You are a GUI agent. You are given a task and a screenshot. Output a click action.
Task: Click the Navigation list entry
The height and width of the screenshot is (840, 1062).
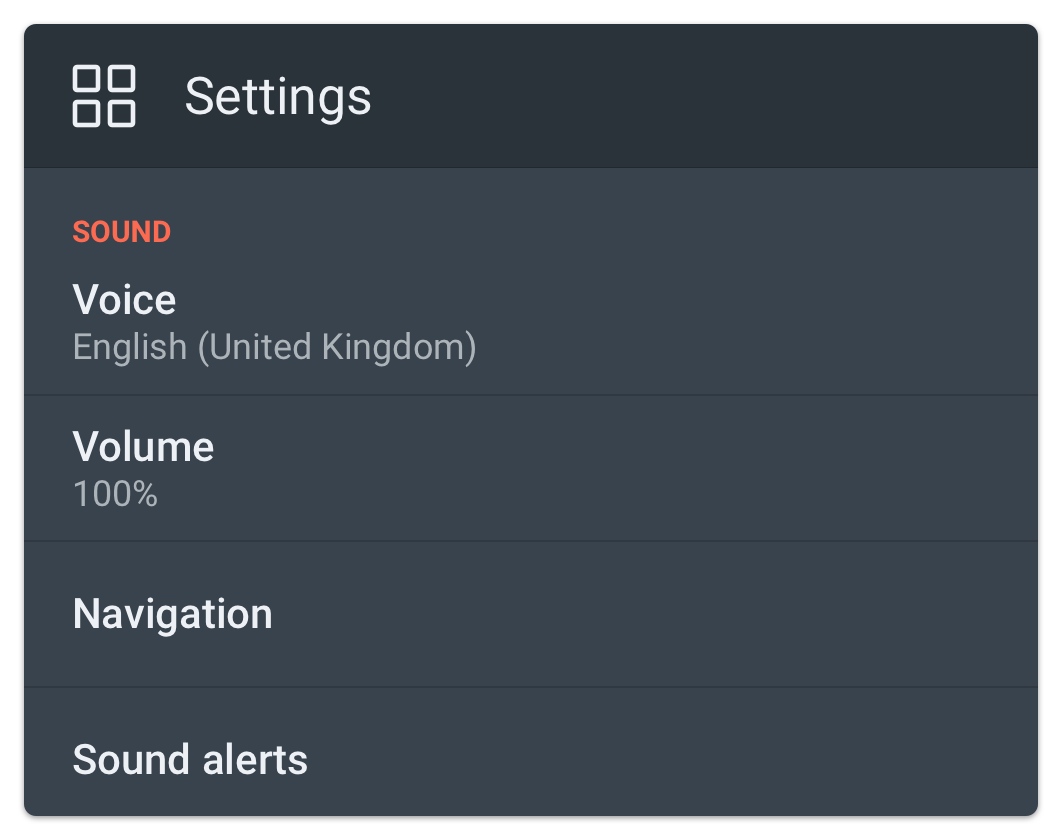pyautogui.click(x=172, y=613)
